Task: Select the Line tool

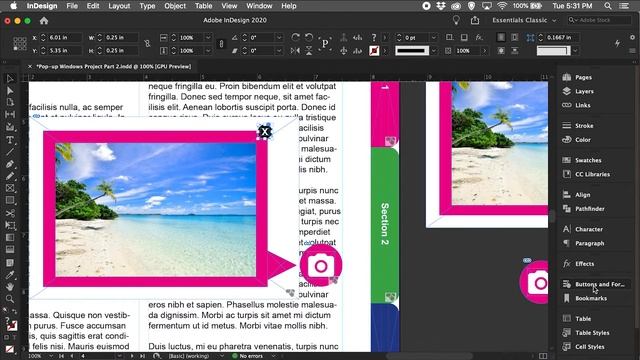Action: [10, 152]
